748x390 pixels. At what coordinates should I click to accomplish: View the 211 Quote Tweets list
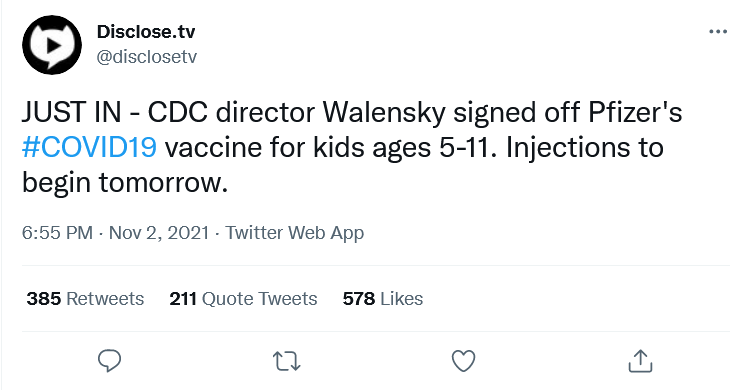click(243, 298)
